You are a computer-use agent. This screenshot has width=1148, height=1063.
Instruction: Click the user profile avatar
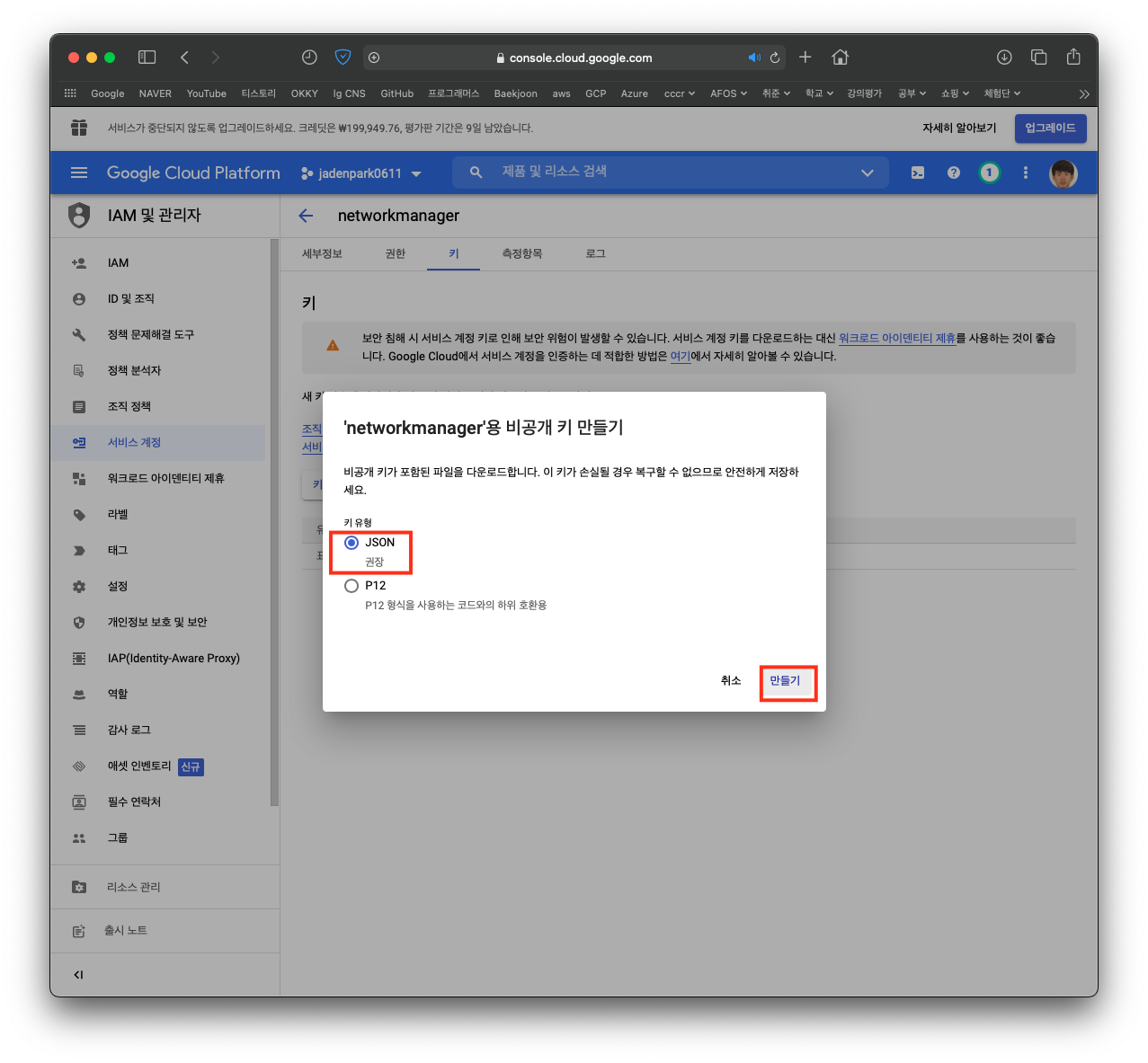coord(1063,173)
